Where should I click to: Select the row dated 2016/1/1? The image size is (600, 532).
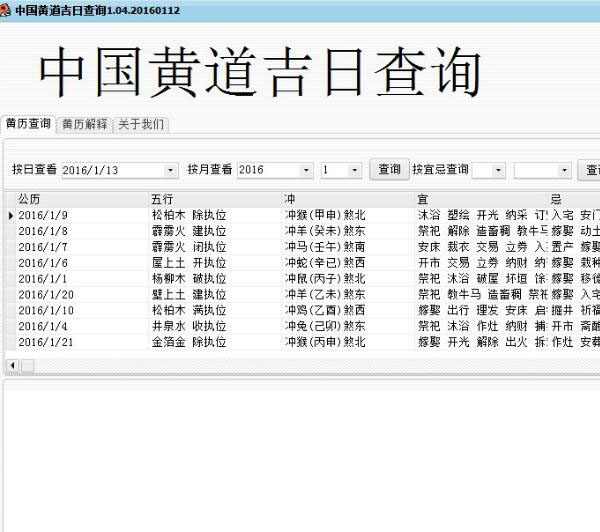[x=302, y=279]
